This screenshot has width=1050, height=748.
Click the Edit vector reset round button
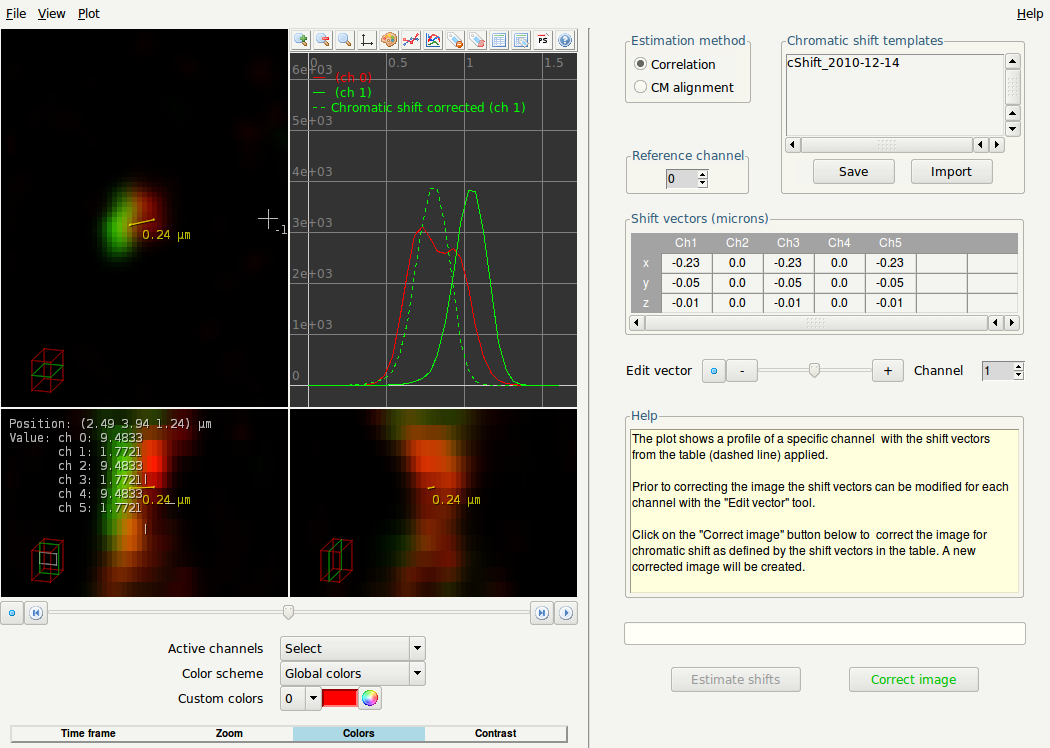pyautogui.click(x=713, y=371)
